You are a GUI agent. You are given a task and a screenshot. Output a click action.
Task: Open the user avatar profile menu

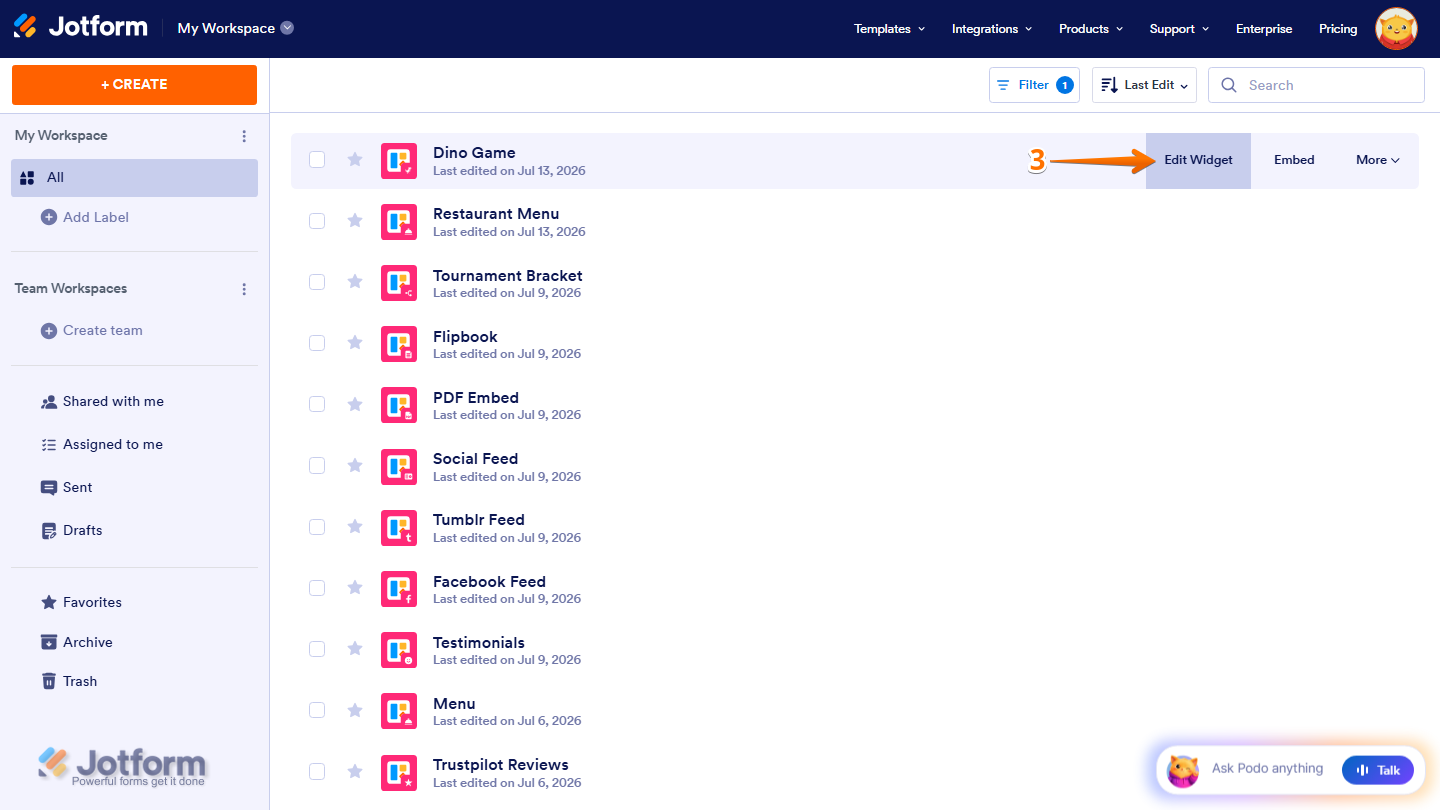click(x=1396, y=29)
